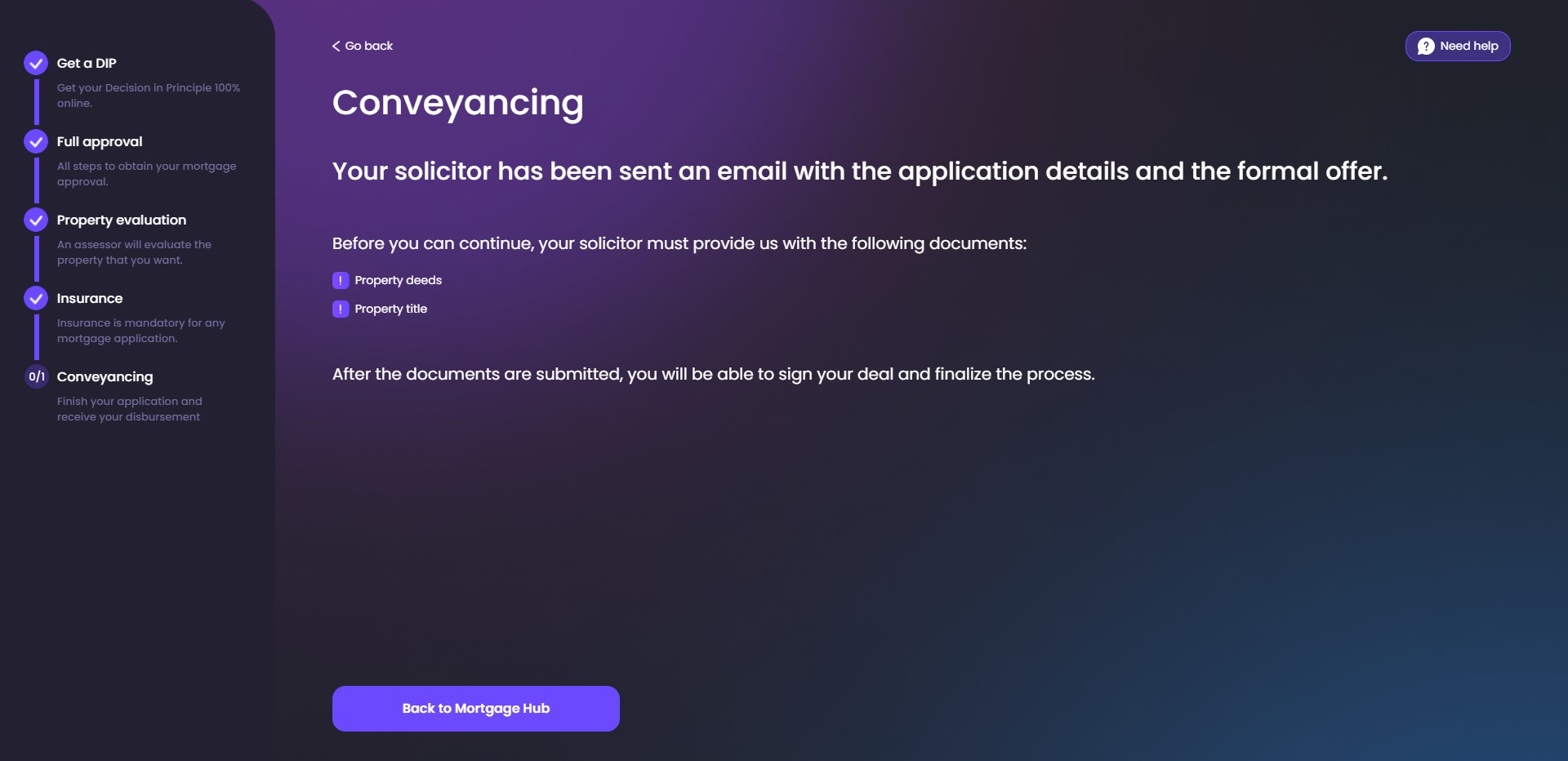Click the Get a DIP checkmark icon
1568x761 pixels.
click(36, 63)
